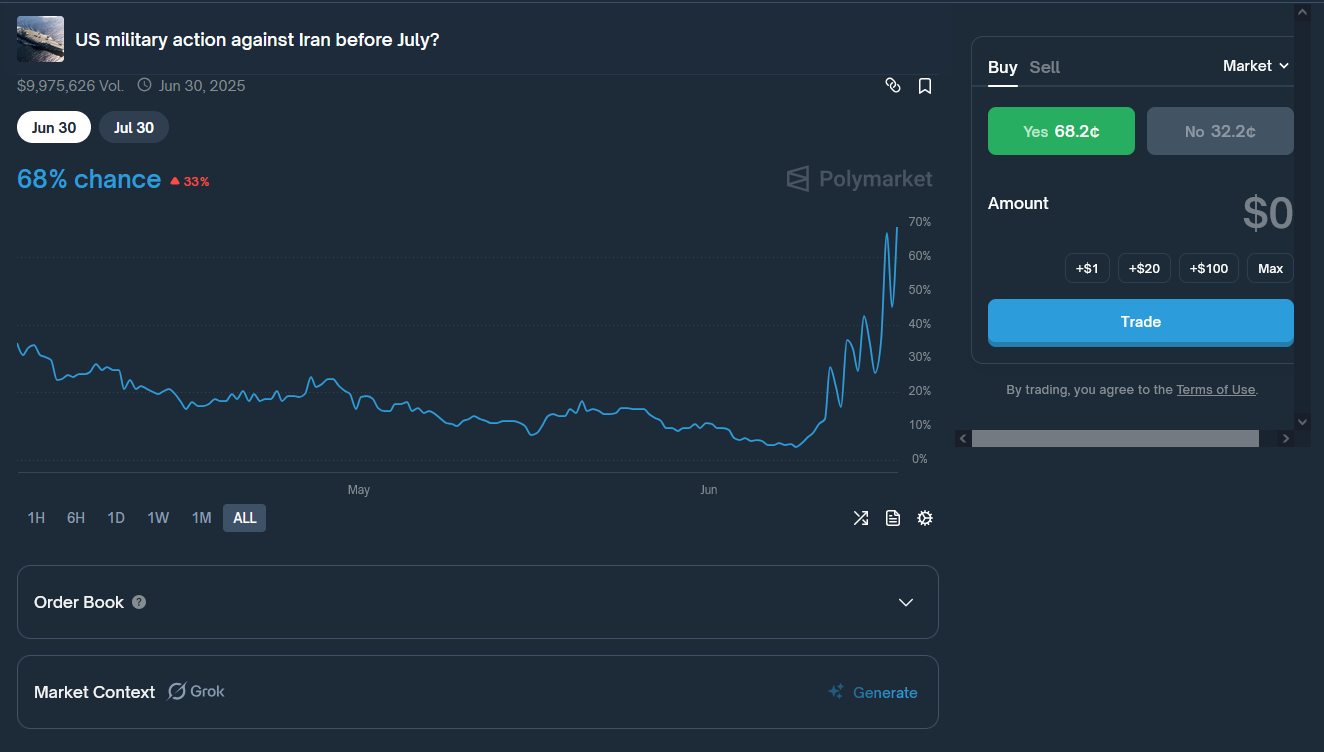The height and width of the screenshot is (752, 1324).
Task: Click the May label on chart axis
Action: (x=358, y=490)
